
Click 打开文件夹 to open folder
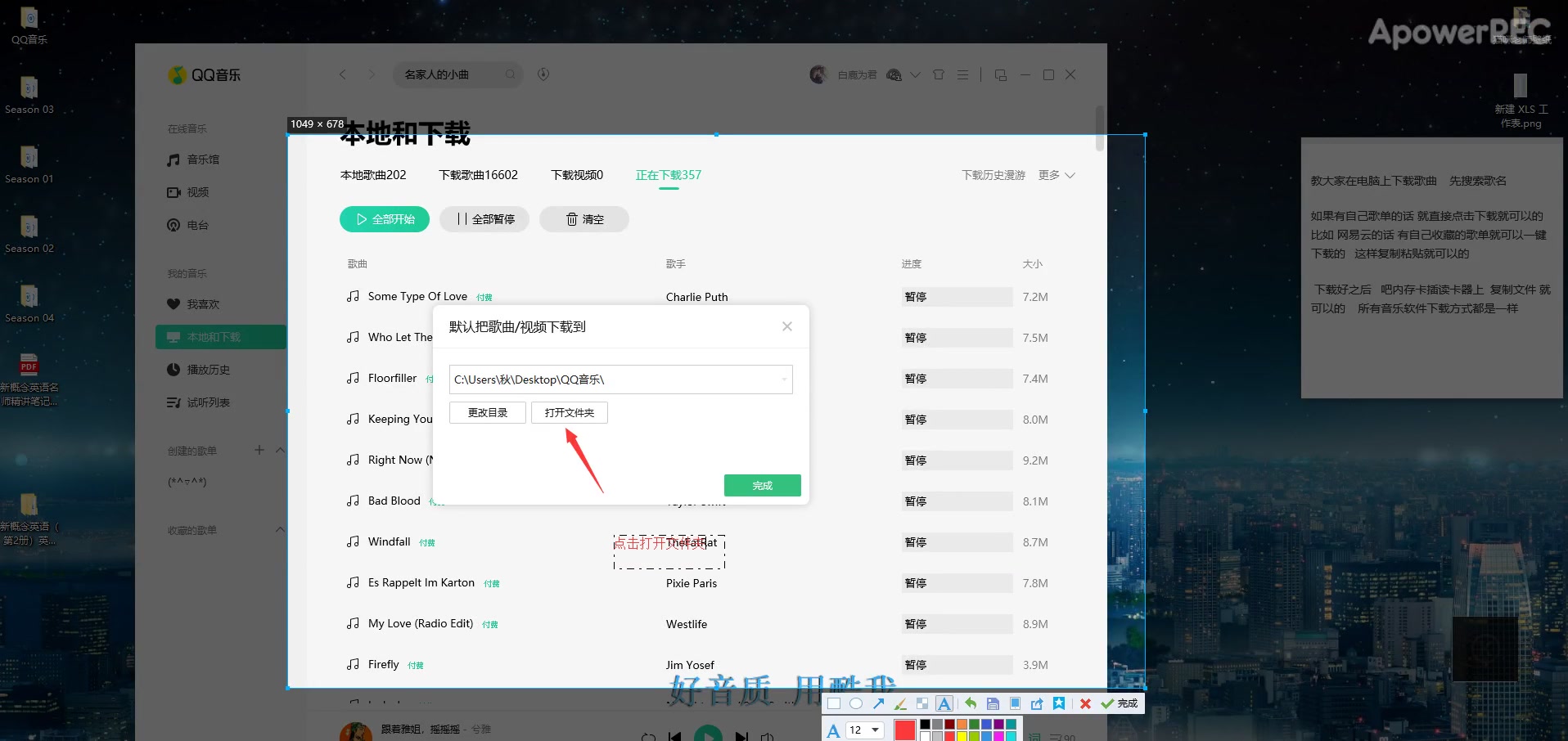(570, 412)
